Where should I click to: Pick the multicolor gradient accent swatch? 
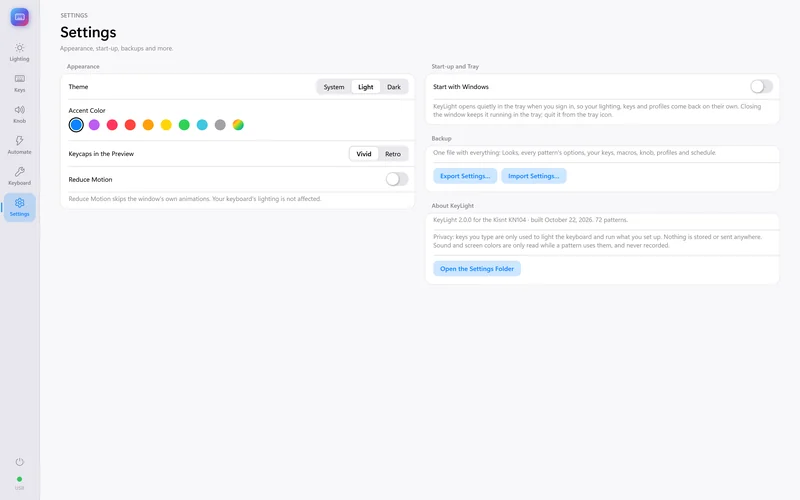coord(238,124)
